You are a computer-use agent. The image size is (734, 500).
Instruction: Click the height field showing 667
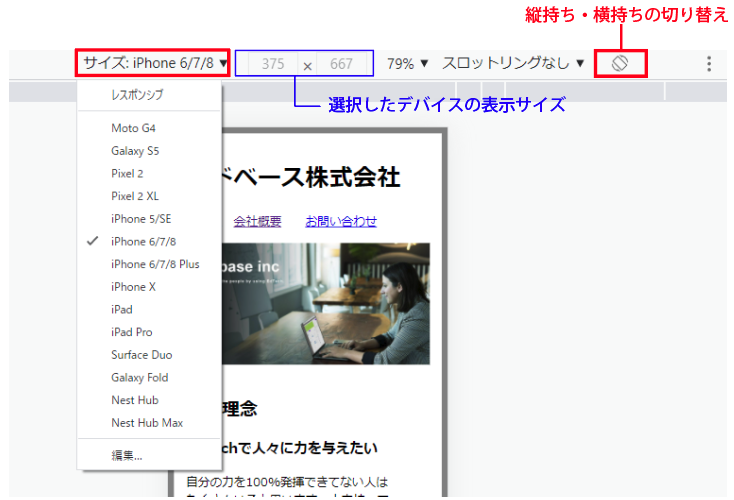(341, 64)
